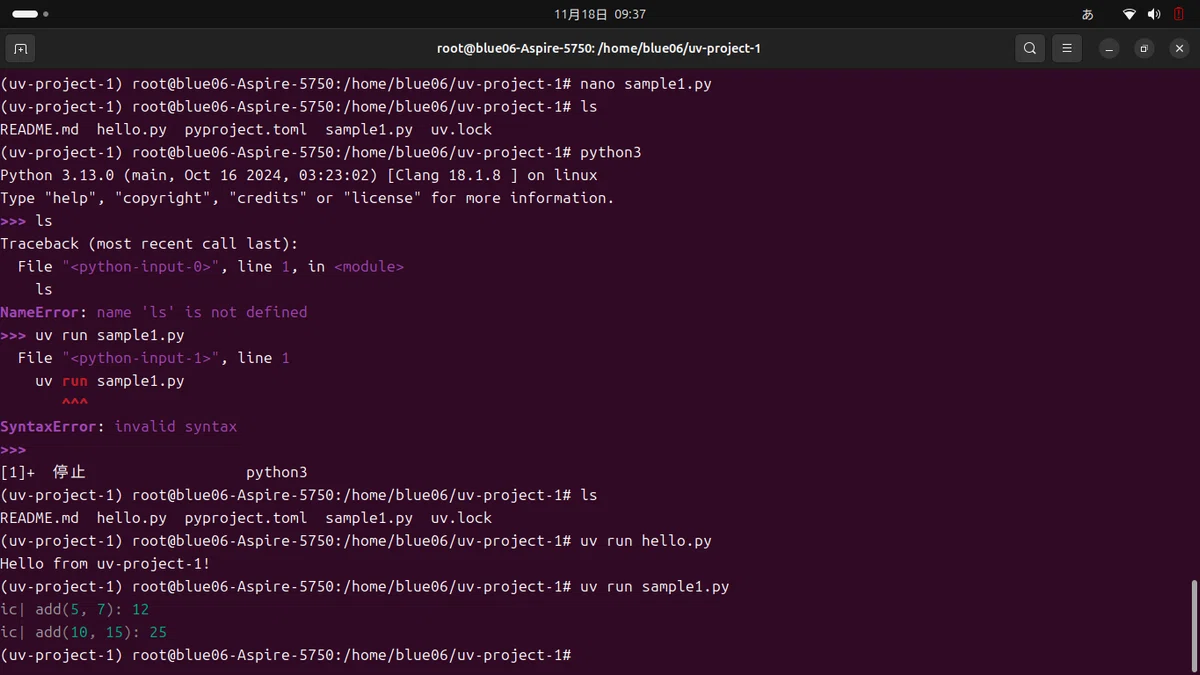Click 'Traceback (most recent call last):' line
The image size is (1200, 675).
149,244
